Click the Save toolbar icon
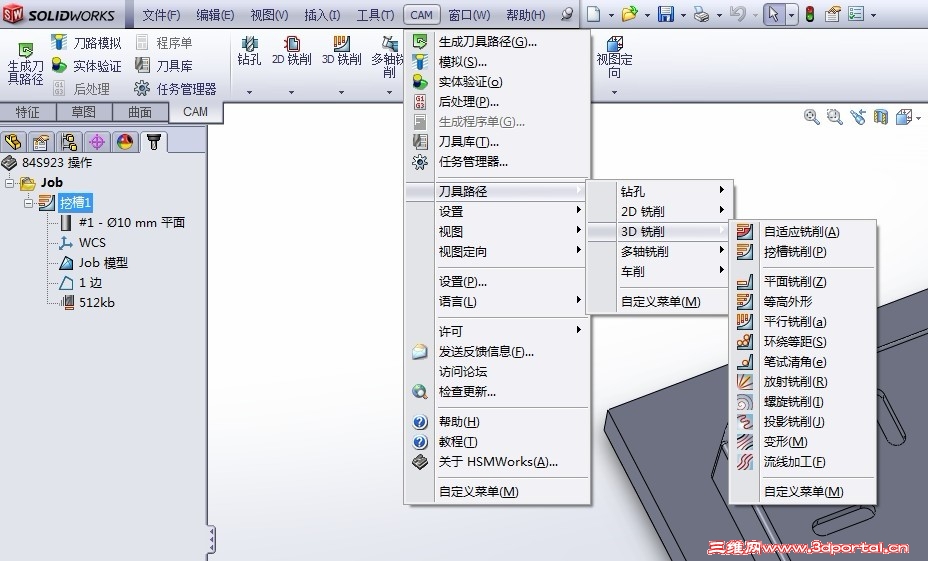The height and width of the screenshot is (561, 928). point(666,14)
